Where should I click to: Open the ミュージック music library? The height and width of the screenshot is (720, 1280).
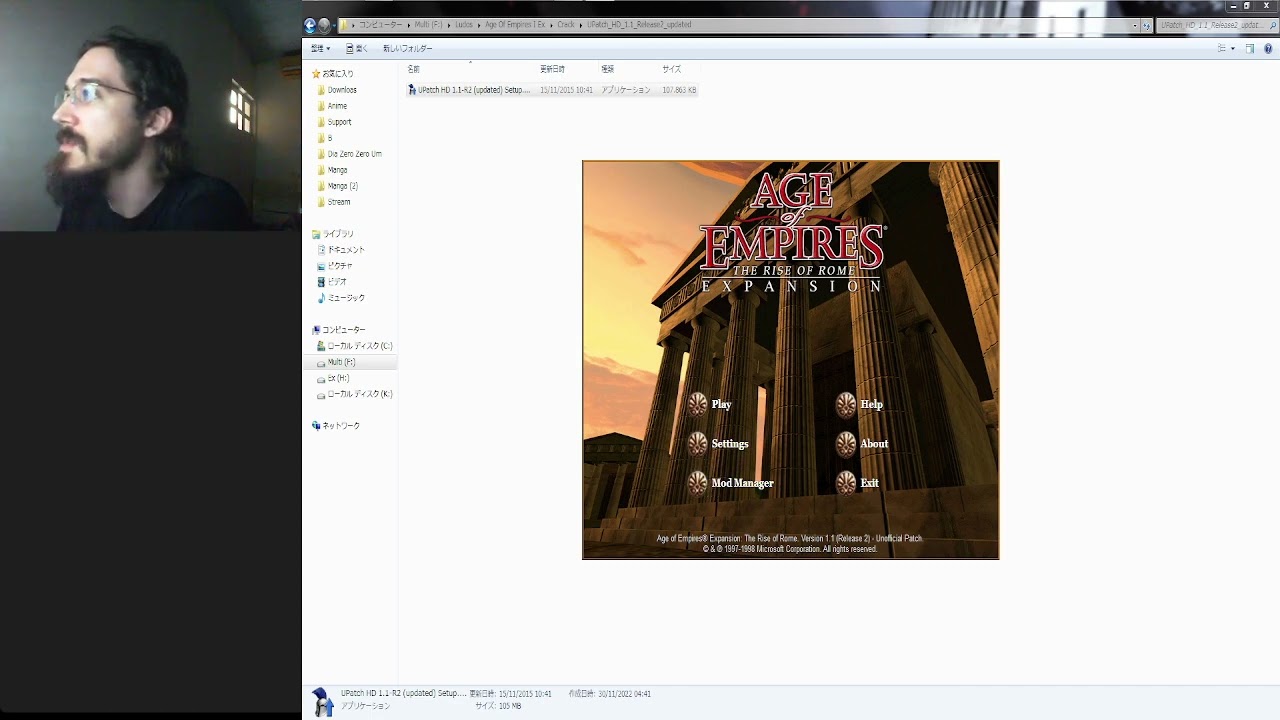point(346,298)
